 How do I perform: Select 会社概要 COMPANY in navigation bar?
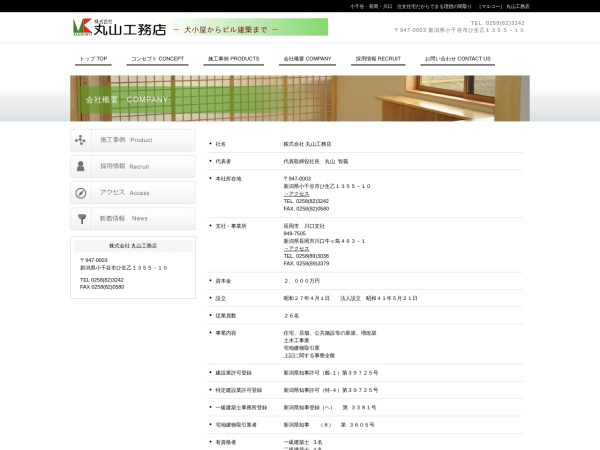[307, 59]
